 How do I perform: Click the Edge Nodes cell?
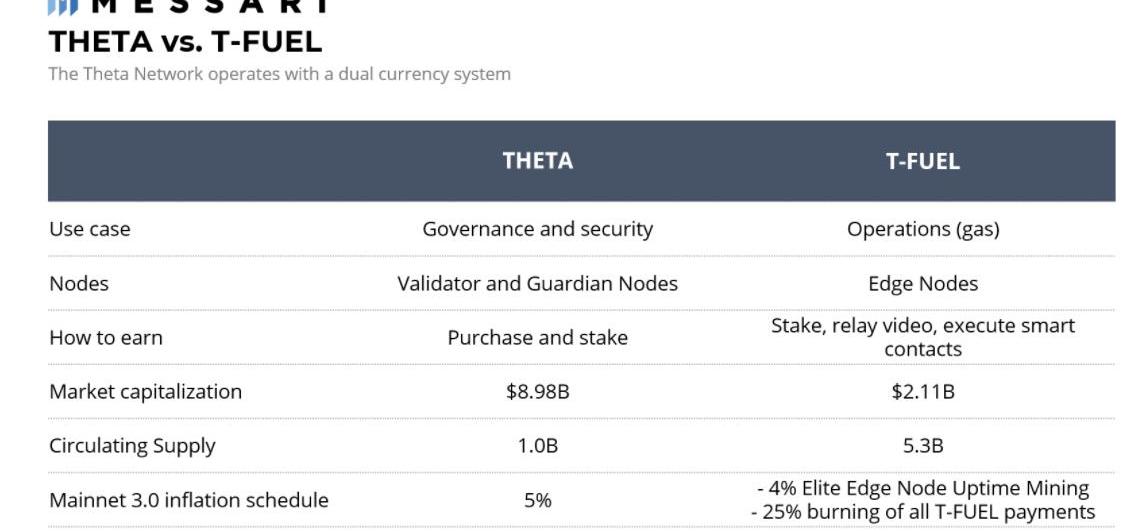(x=923, y=283)
